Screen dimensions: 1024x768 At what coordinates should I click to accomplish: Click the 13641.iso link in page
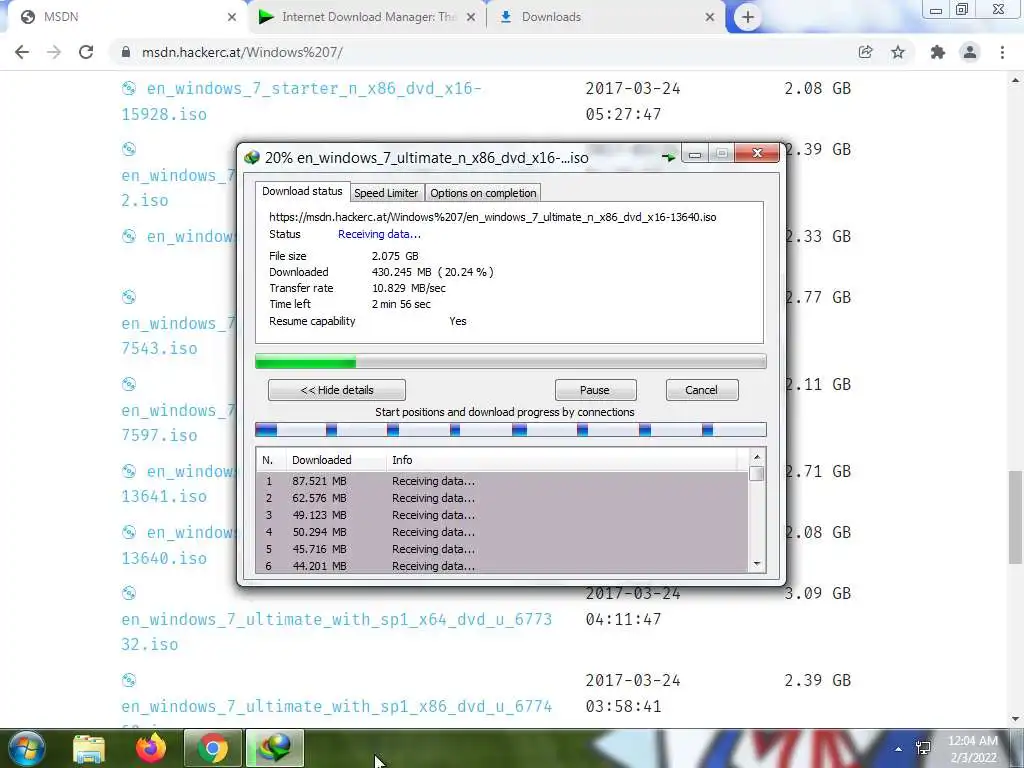[164, 496]
